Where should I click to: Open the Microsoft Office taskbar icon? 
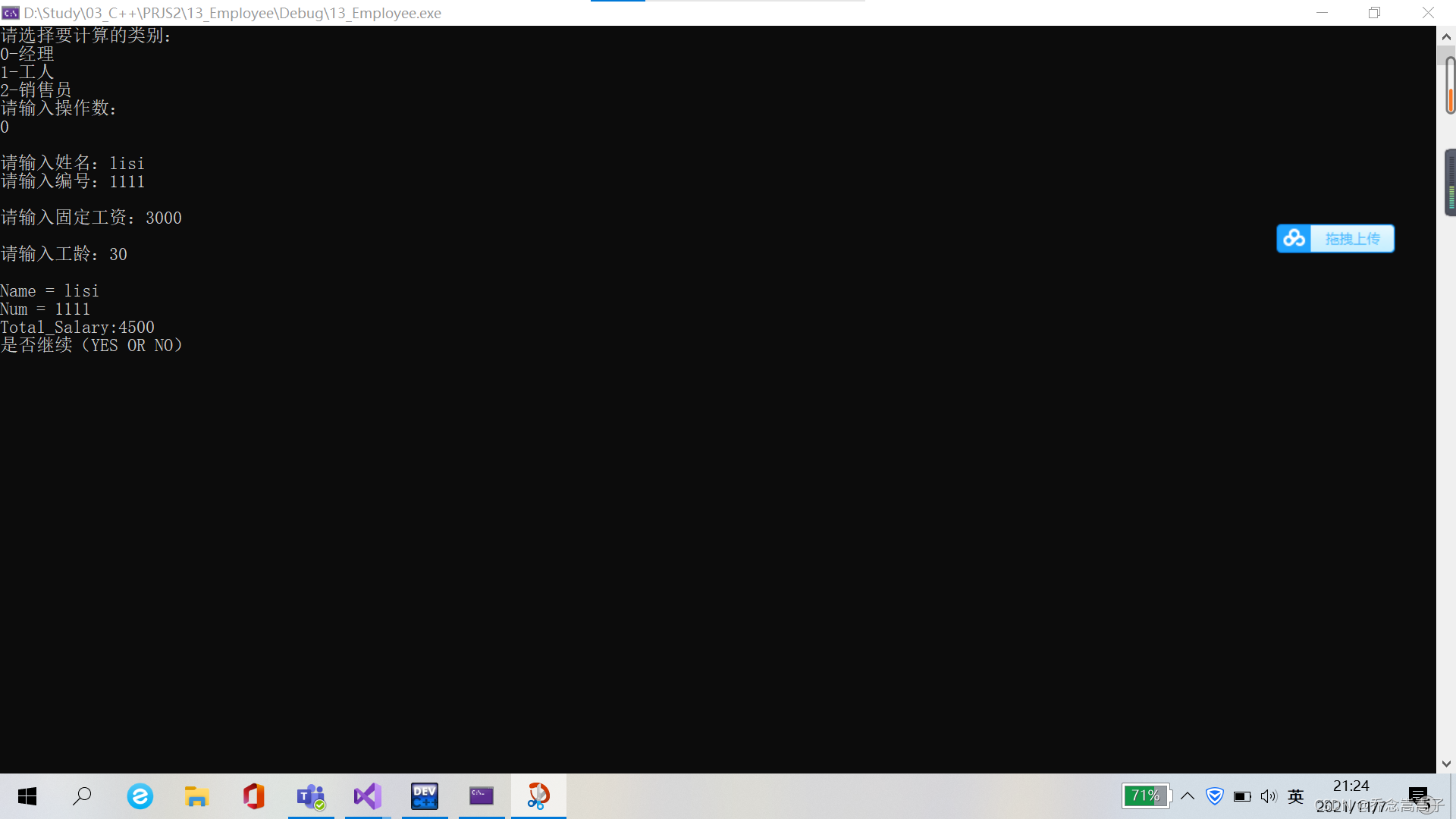[x=253, y=796]
